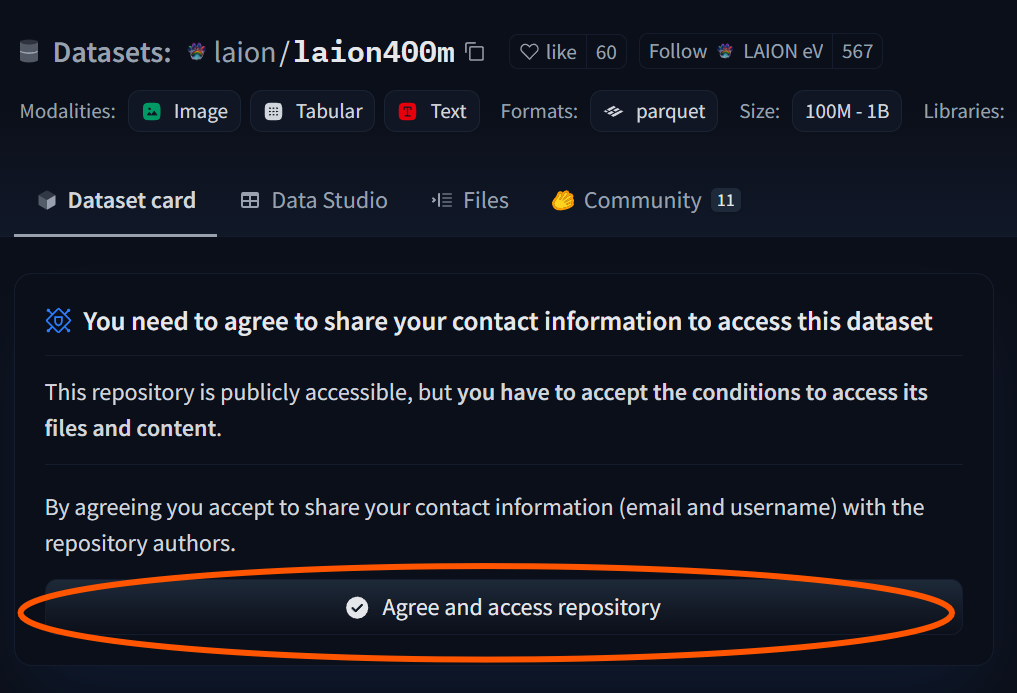1017x693 pixels.
Task: Click the datasets database icon
Action: point(27,52)
